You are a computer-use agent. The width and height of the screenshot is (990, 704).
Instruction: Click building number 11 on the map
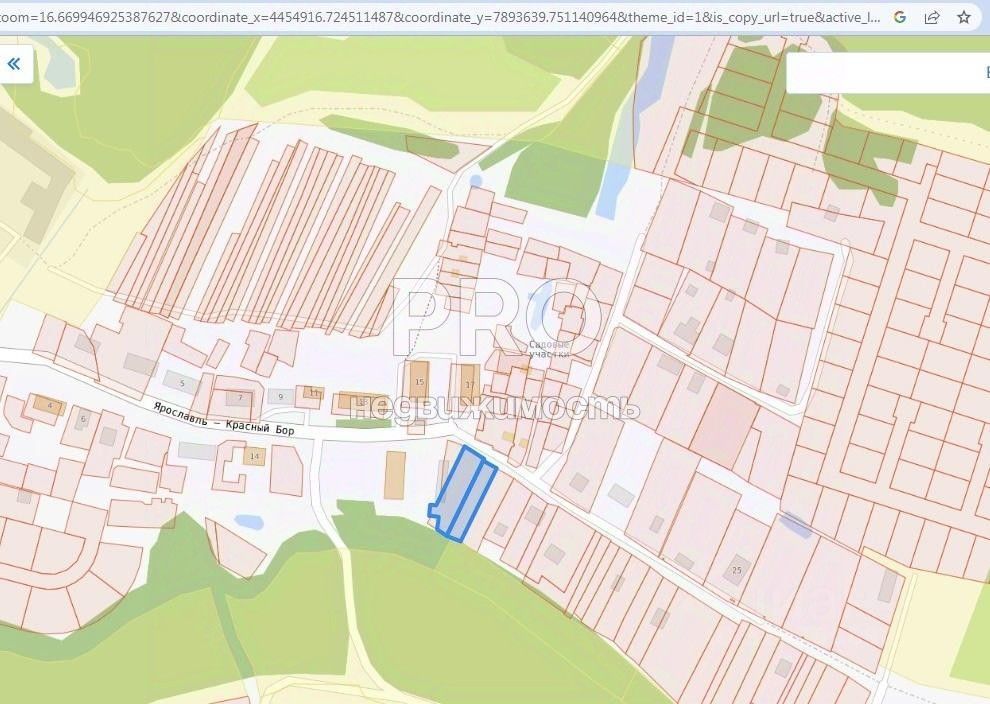[313, 392]
